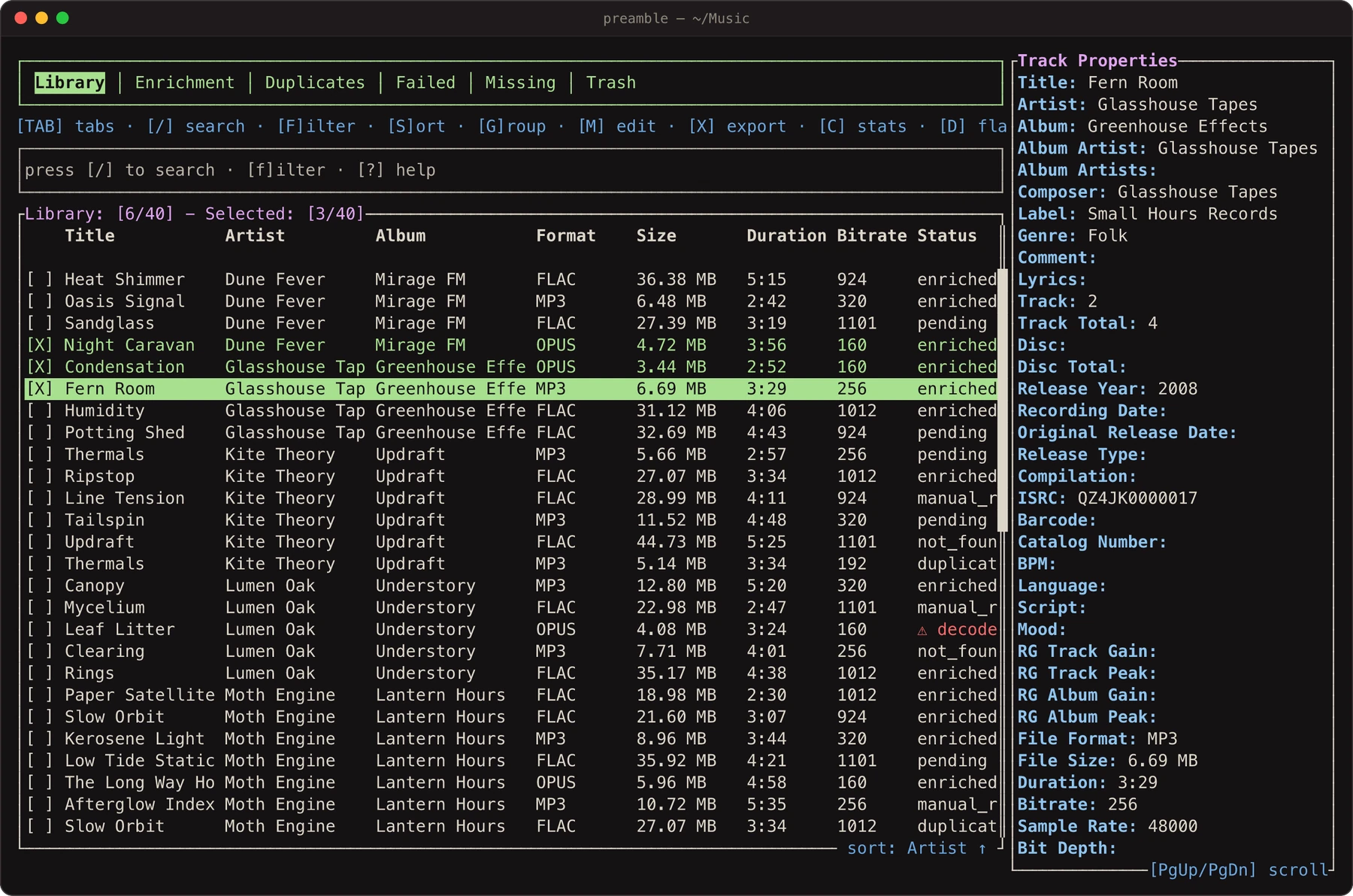Viewport: 1353px width, 896px height.
Task: Click the Release Year 2008 field
Action: pos(1107,389)
